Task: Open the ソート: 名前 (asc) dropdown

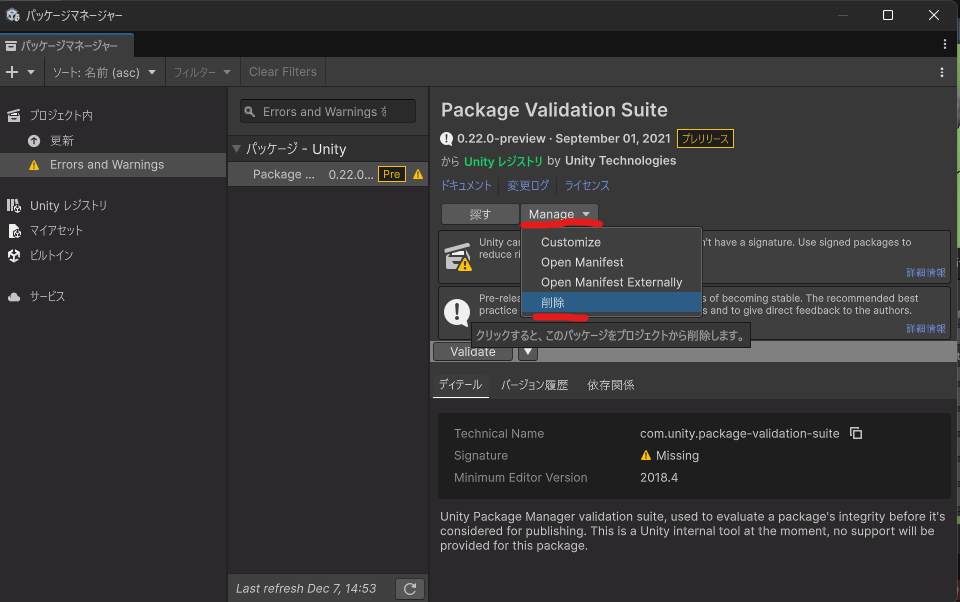Action: click(104, 72)
